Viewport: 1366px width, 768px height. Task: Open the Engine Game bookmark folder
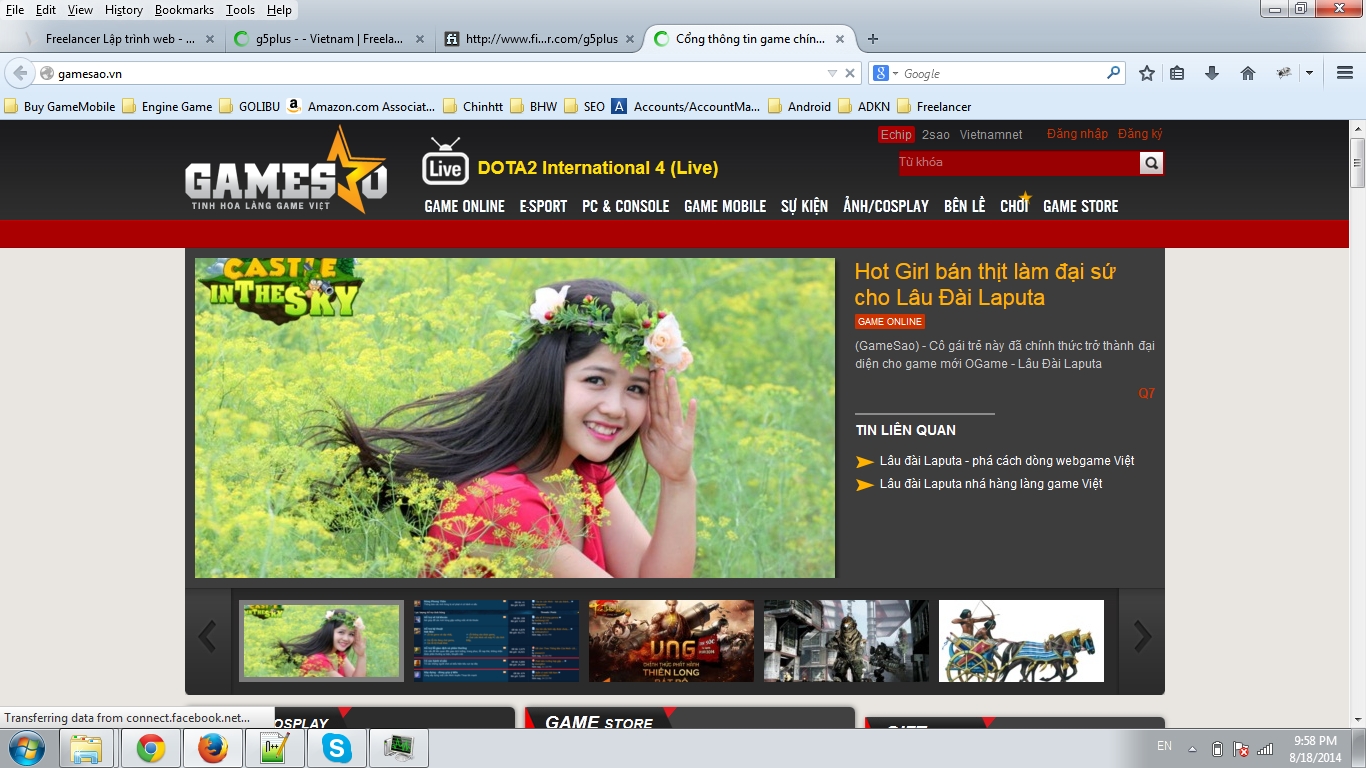tap(167, 106)
